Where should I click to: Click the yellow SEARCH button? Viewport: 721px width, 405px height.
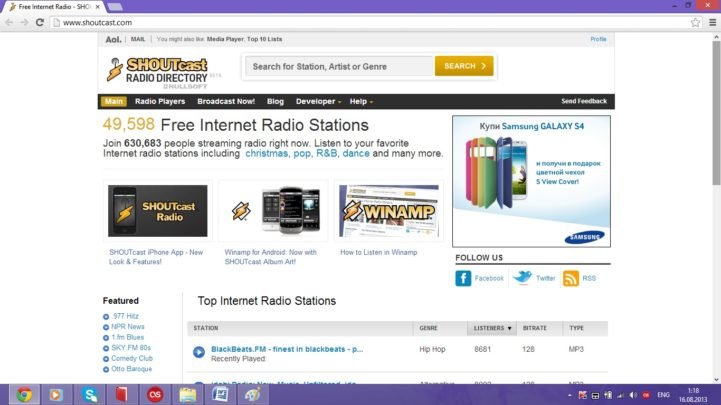[x=464, y=66]
